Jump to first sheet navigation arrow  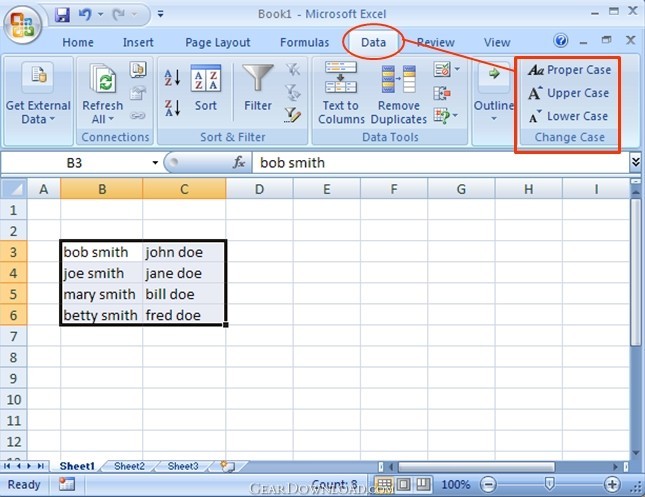[x=7, y=466]
